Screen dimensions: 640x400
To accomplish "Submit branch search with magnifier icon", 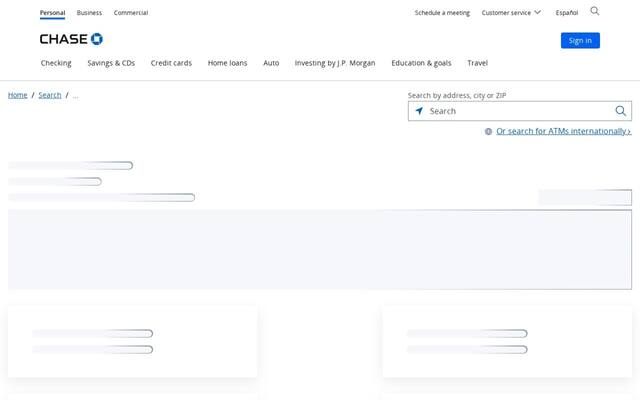I will [620, 111].
